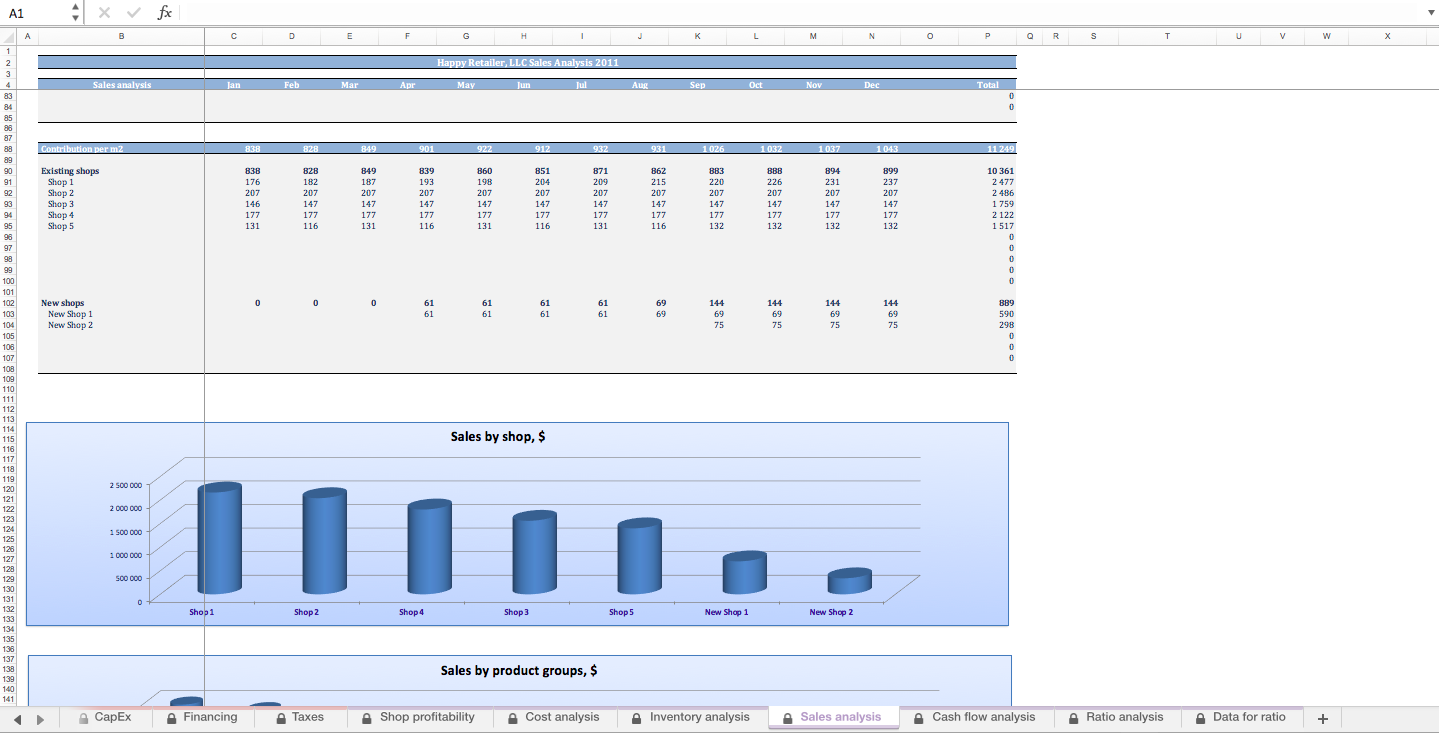This screenshot has width=1439, height=733.
Task: Select the Shop 2 row label cell
Action: click(x=122, y=193)
